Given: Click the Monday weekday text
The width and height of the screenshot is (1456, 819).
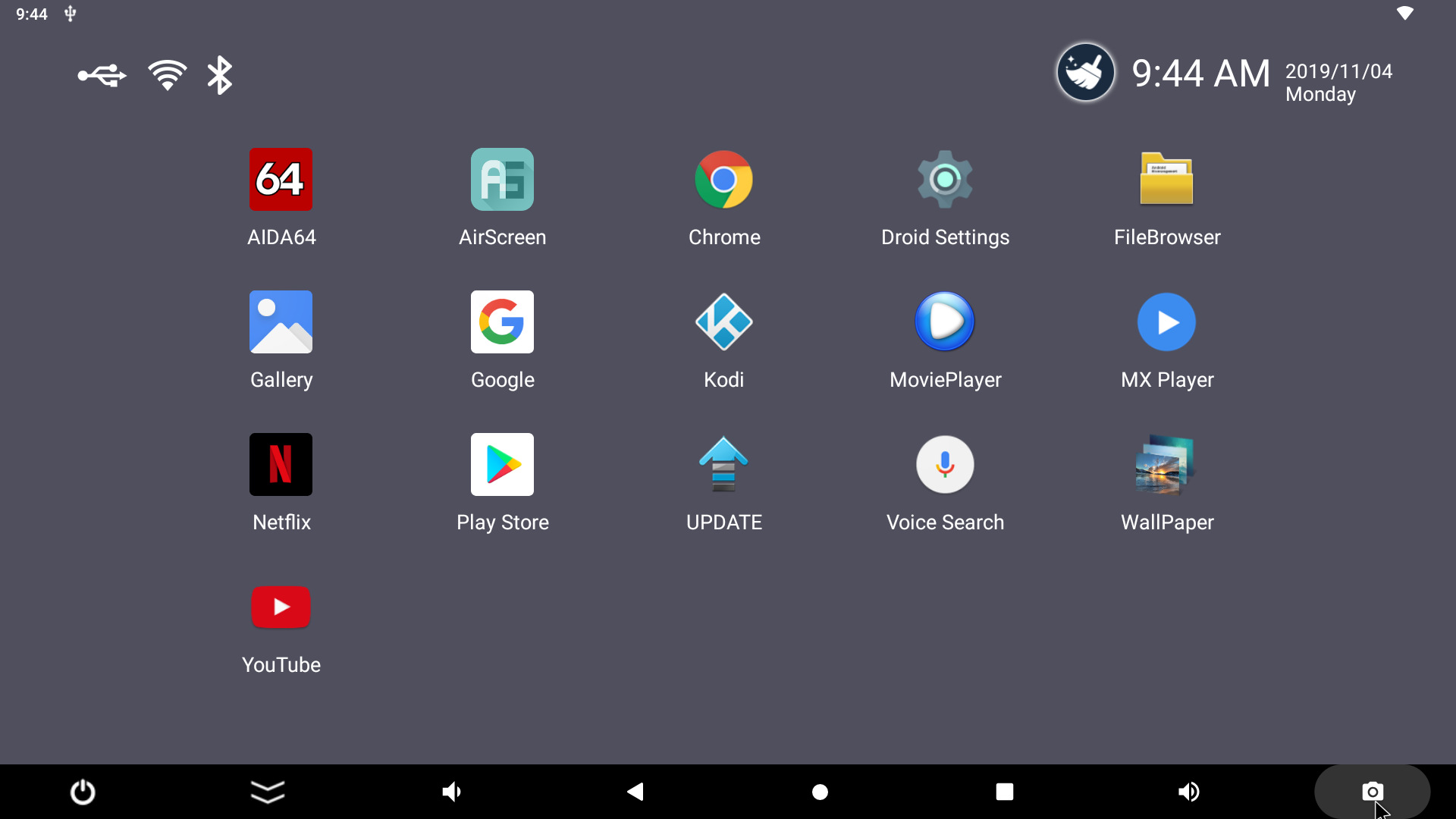Looking at the screenshot, I should [x=1320, y=95].
